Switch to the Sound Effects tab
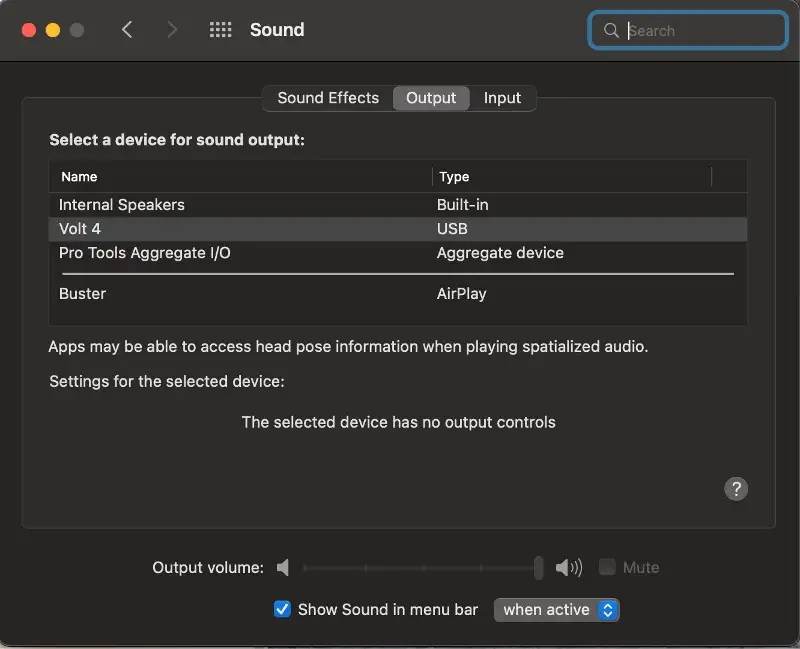 tap(327, 97)
